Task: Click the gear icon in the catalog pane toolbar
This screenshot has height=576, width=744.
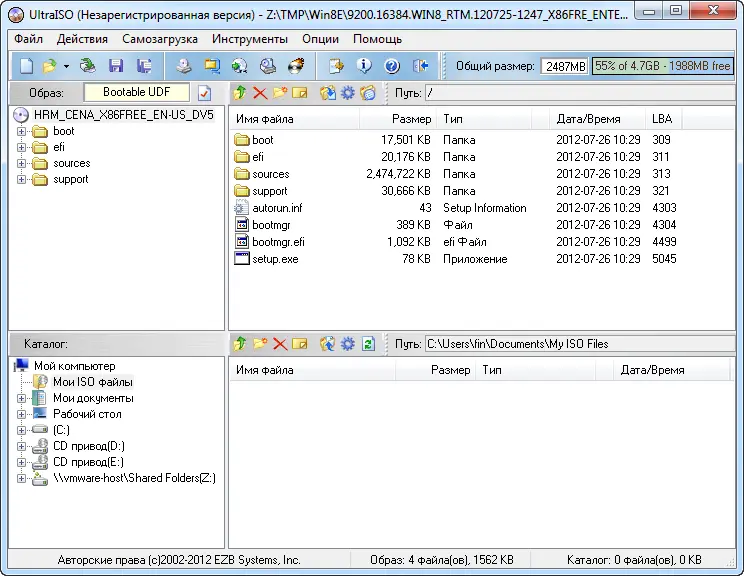Action: click(x=347, y=344)
